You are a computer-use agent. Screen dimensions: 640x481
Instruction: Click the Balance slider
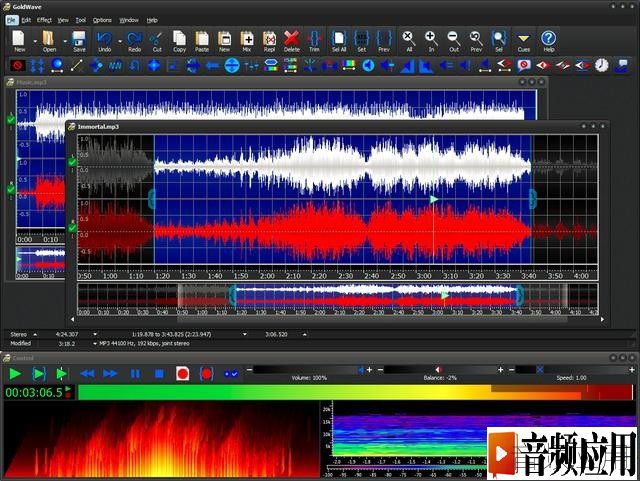point(440,370)
